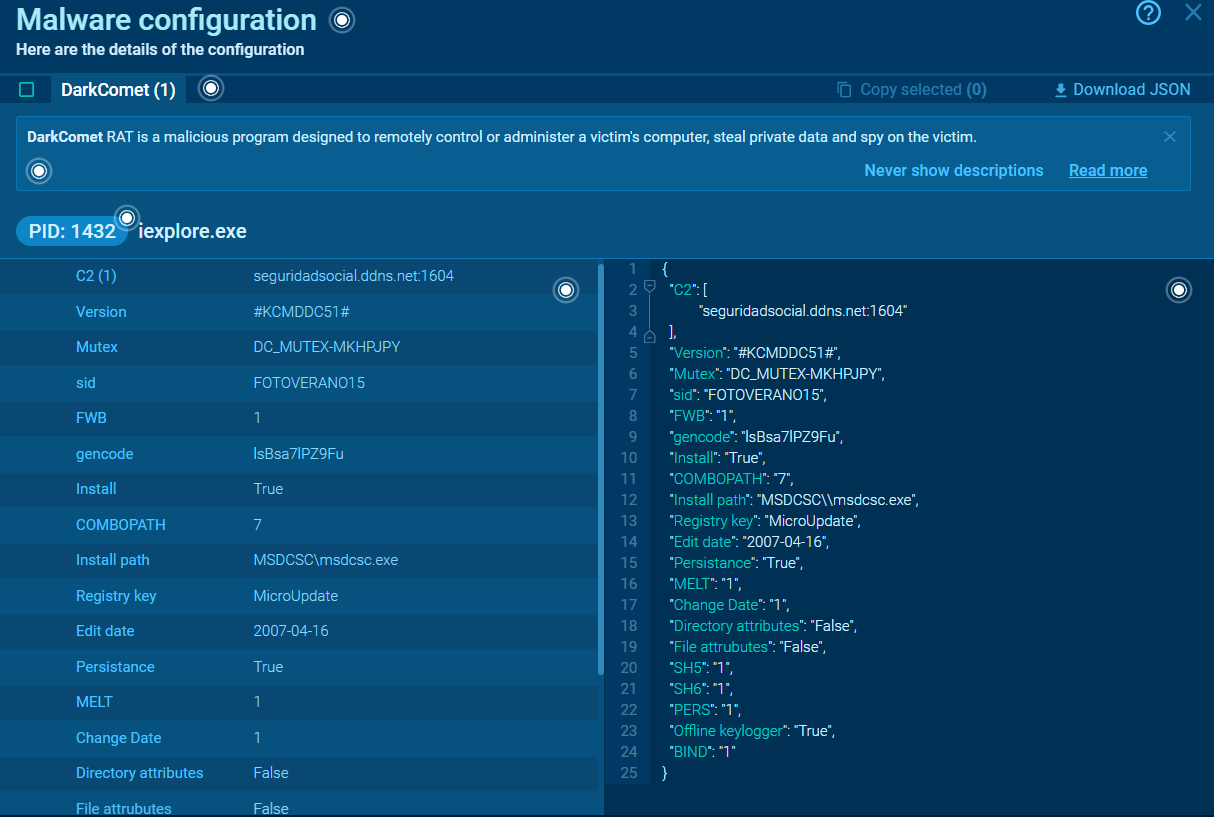Select the Registry key row label
The width and height of the screenshot is (1214, 817).
(x=116, y=596)
